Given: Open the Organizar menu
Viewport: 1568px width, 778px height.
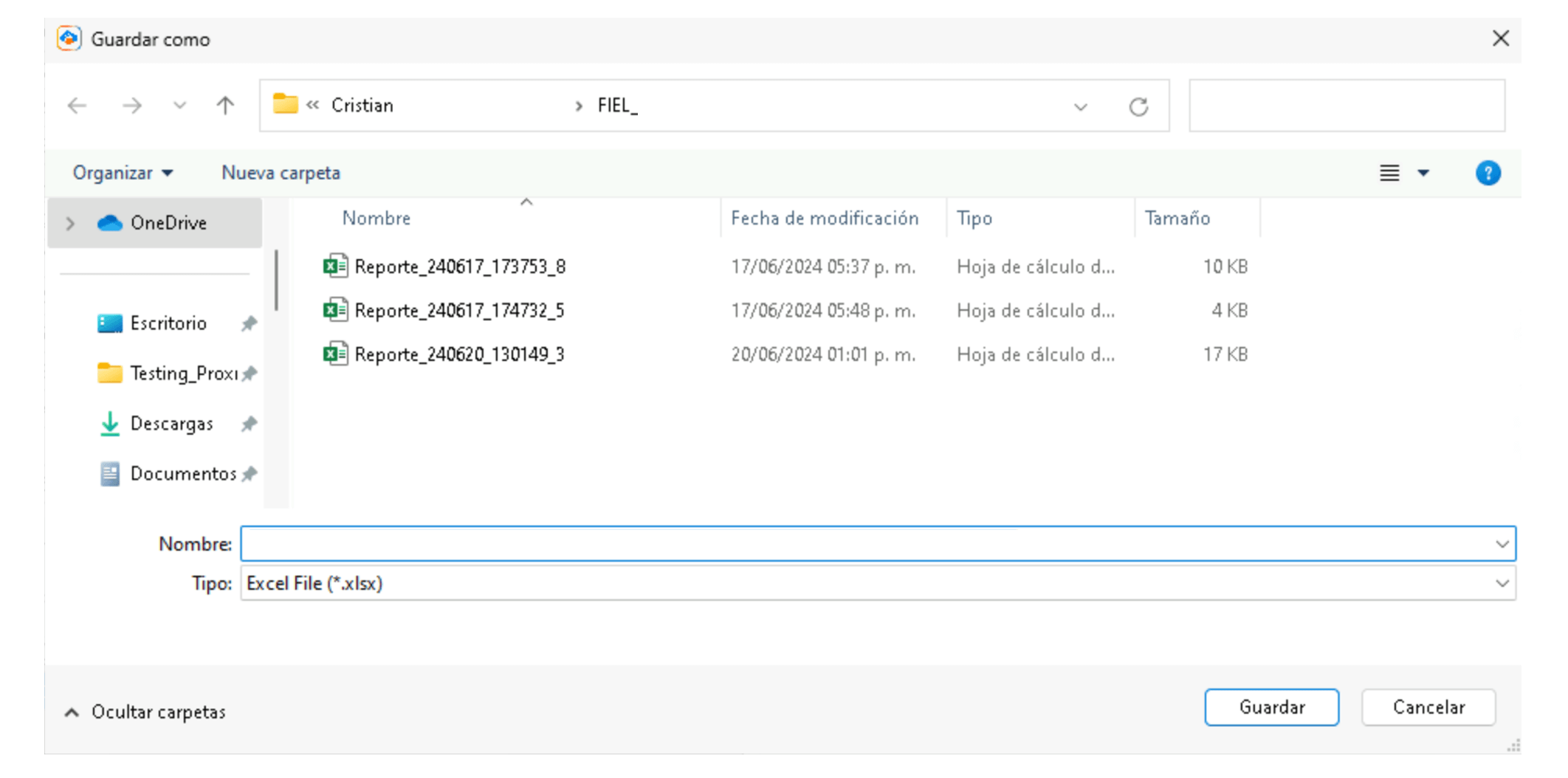Looking at the screenshot, I should (x=123, y=173).
